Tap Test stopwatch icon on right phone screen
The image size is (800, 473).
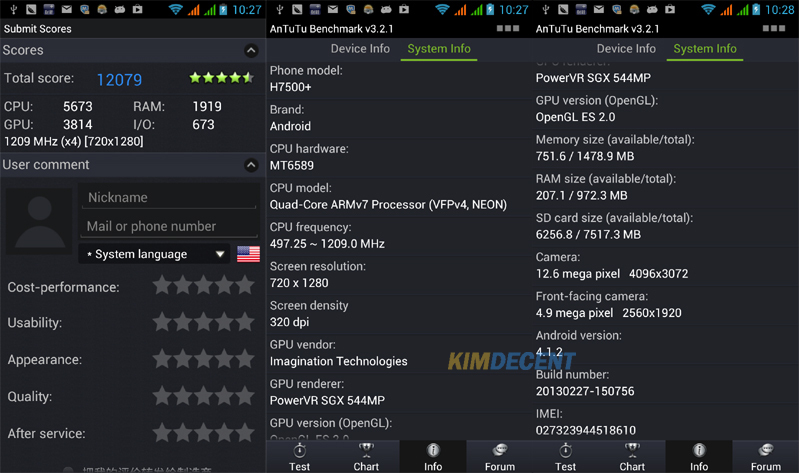tap(565, 451)
